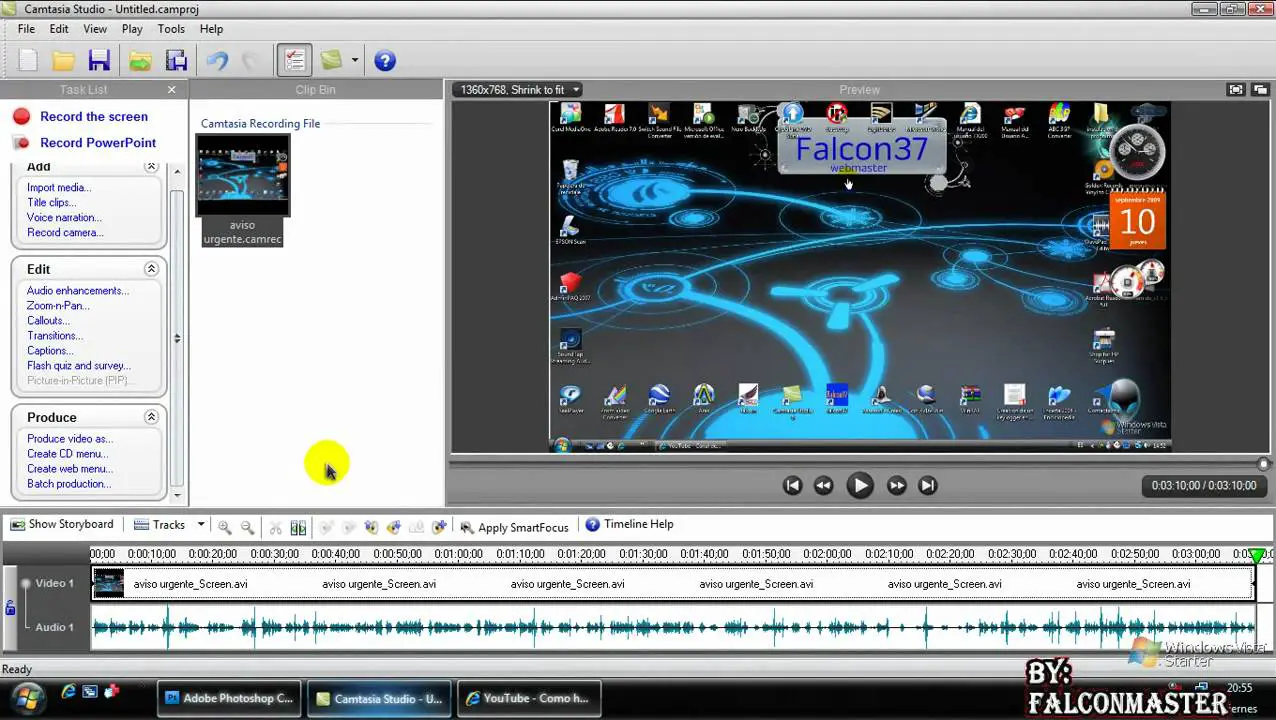The image size is (1276, 720).
Task: Toggle the Task List checklist toolbar button
Action: pos(294,61)
